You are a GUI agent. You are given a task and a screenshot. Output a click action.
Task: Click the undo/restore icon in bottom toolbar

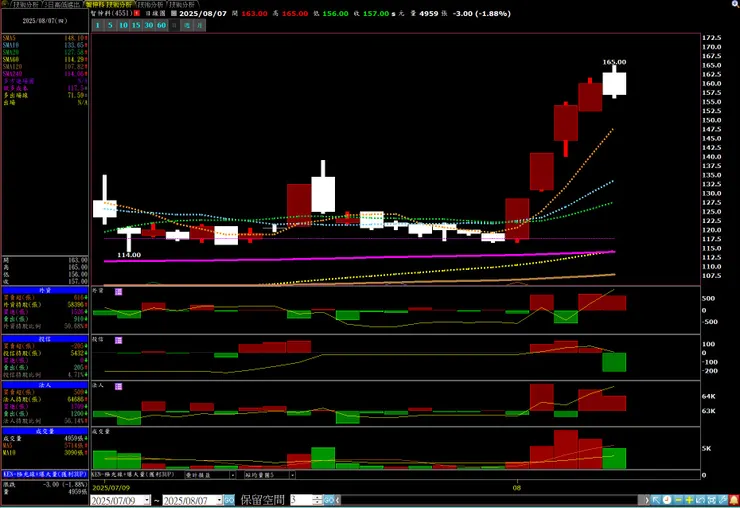(x=700, y=500)
